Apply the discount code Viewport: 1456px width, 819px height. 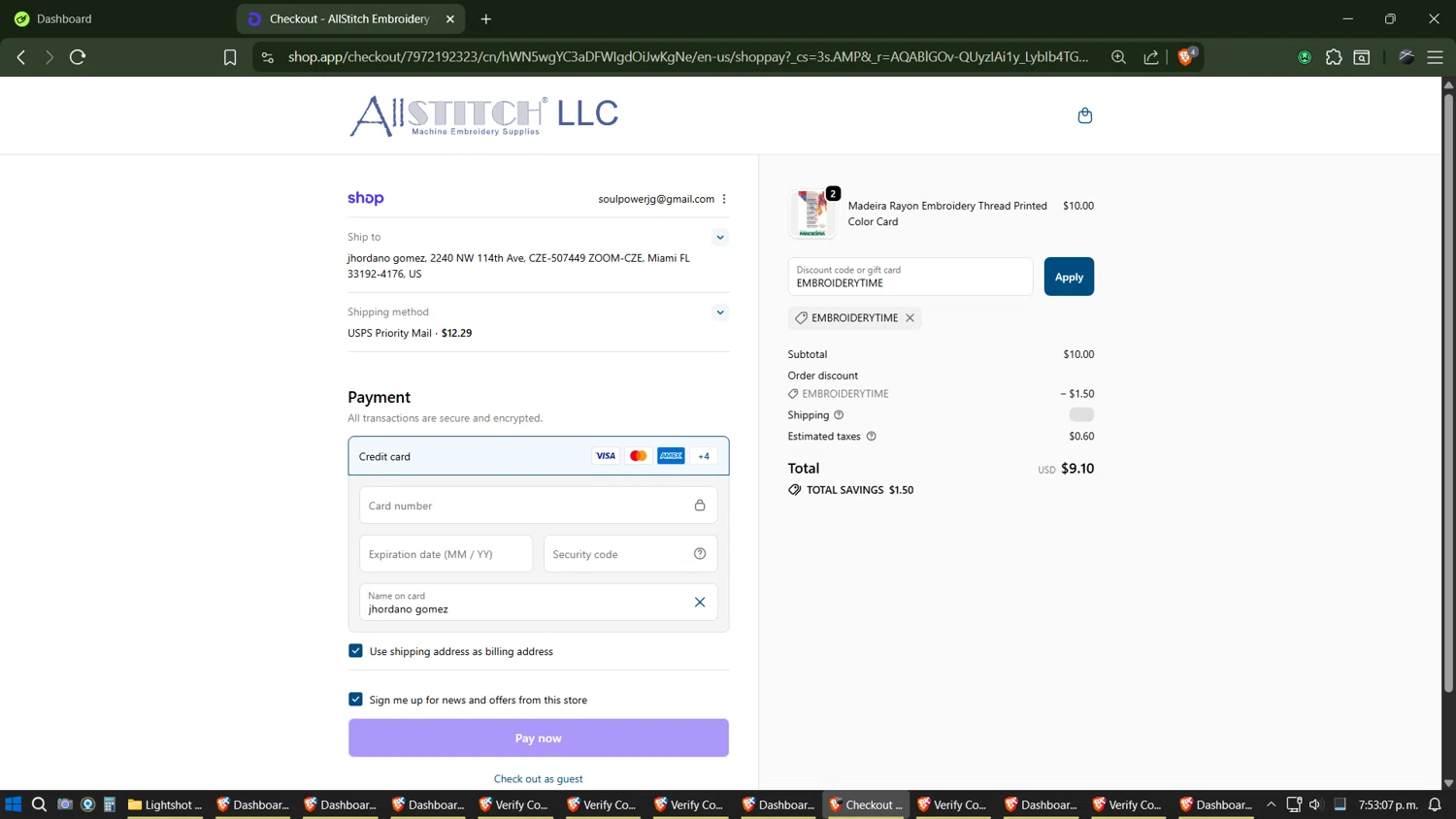tap(1069, 277)
